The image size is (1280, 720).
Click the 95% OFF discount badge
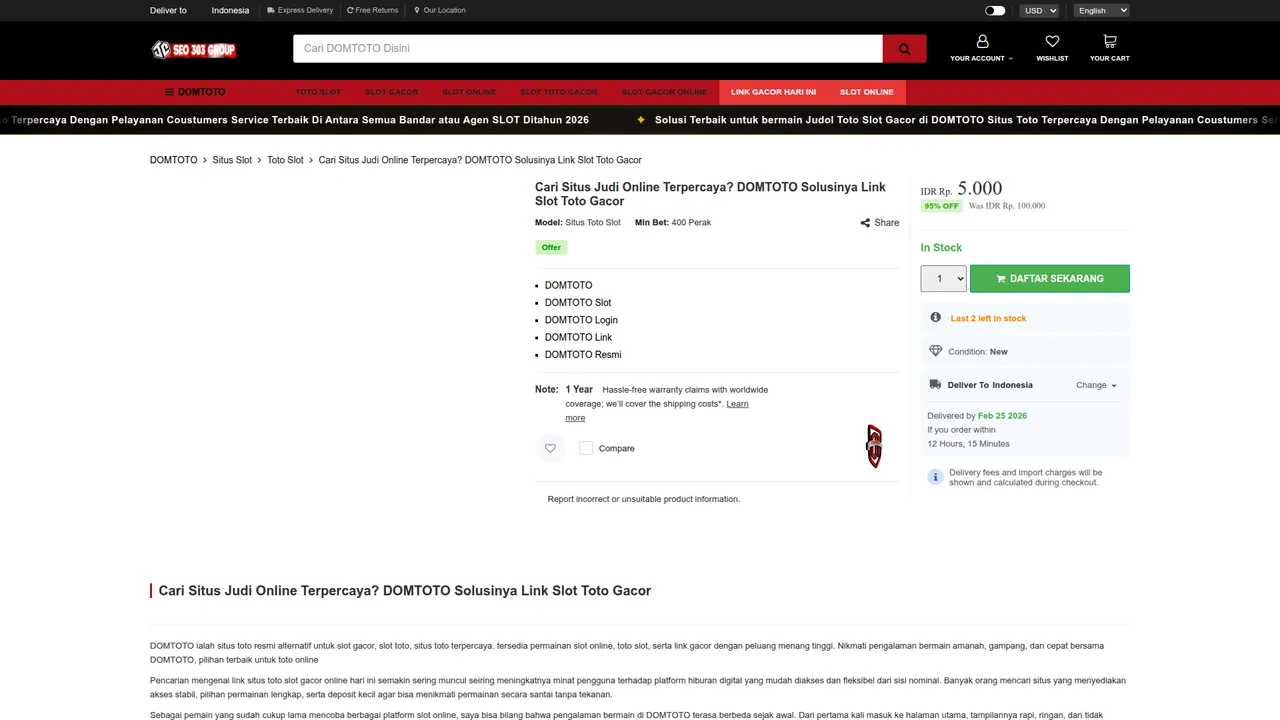(941, 206)
